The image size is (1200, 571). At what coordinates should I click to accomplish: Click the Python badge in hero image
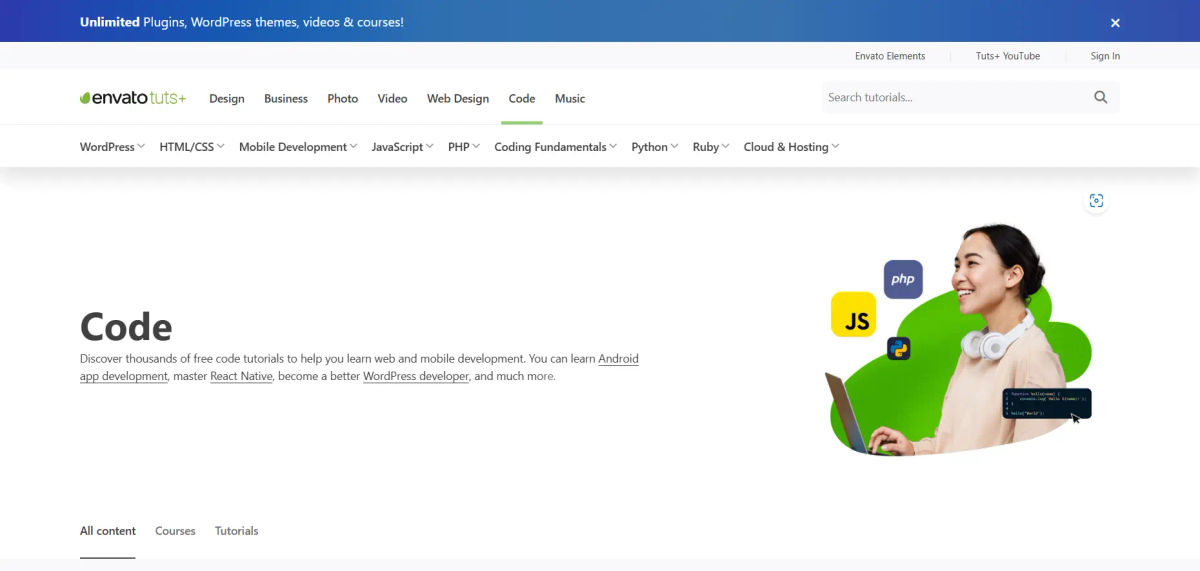pos(899,349)
